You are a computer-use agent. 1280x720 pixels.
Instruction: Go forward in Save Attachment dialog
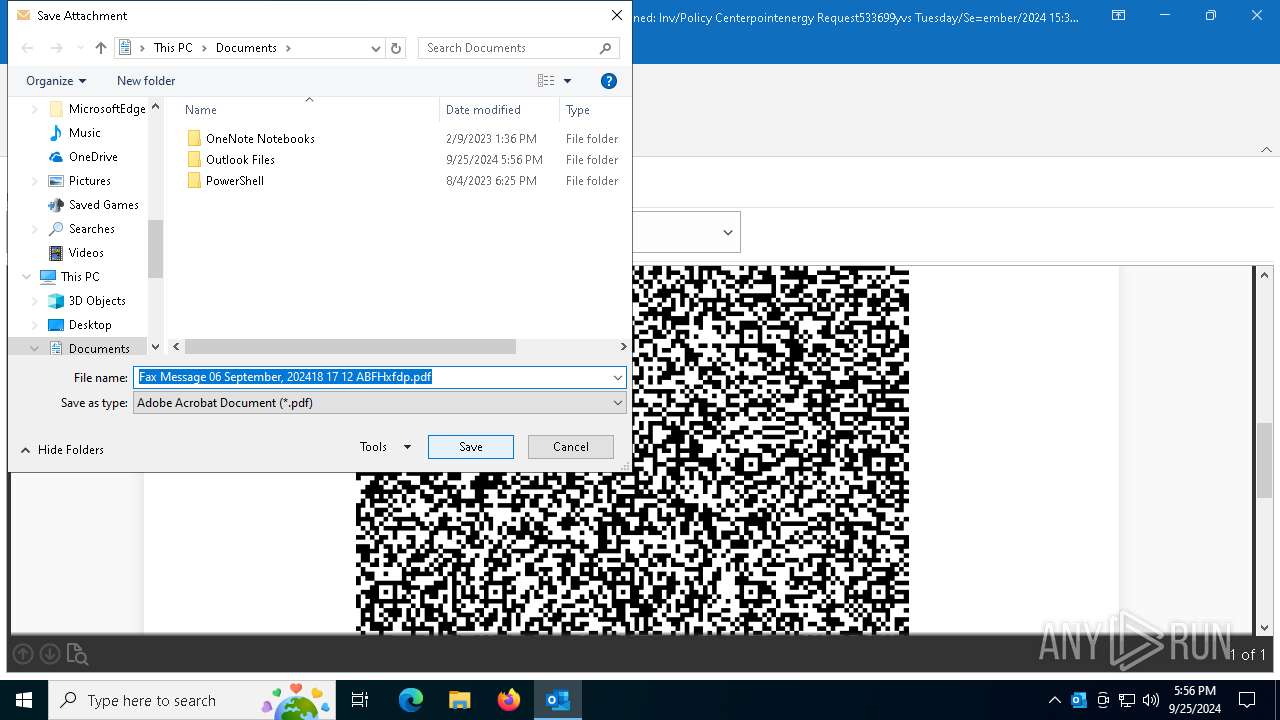(x=56, y=48)
